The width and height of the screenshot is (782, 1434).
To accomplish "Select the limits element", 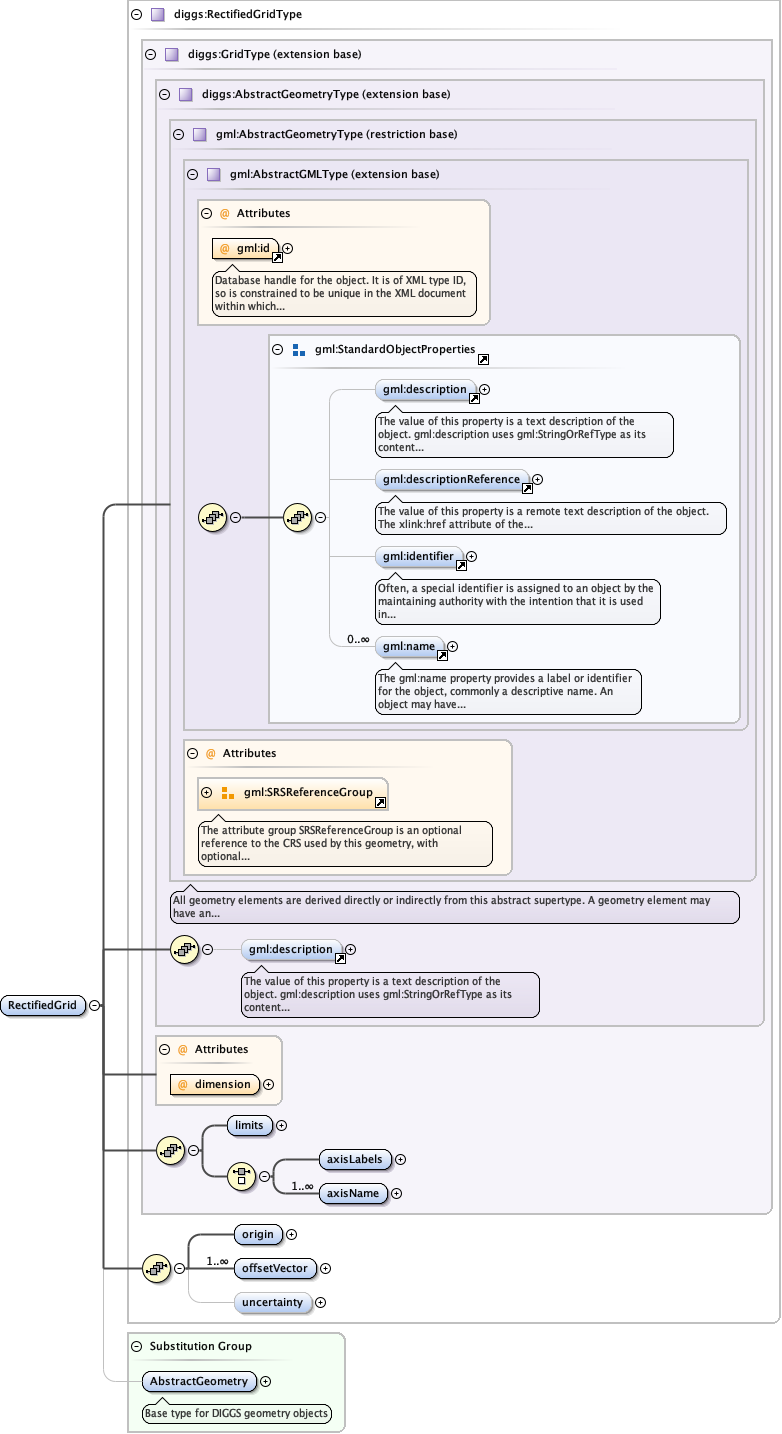I will (249, 1125).
